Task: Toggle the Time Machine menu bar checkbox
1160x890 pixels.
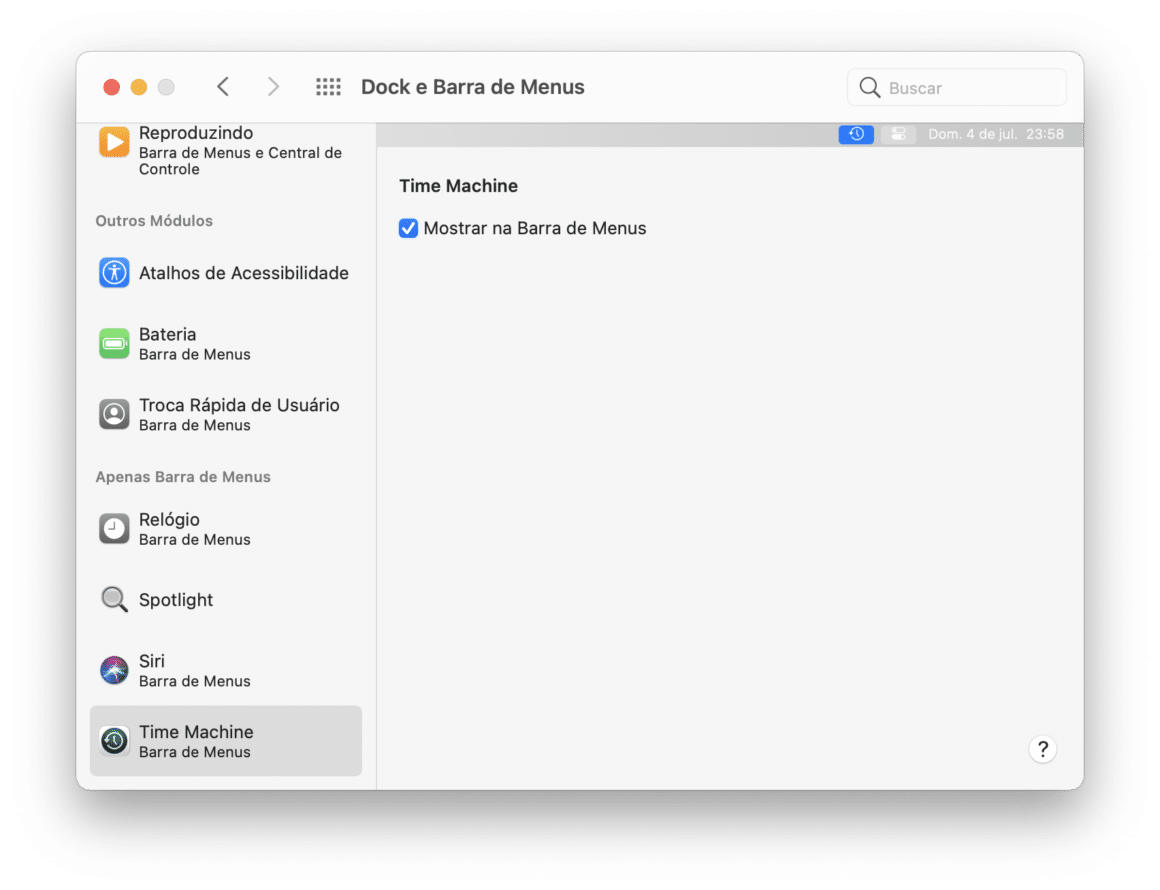Action: click(x=408, y=228)
